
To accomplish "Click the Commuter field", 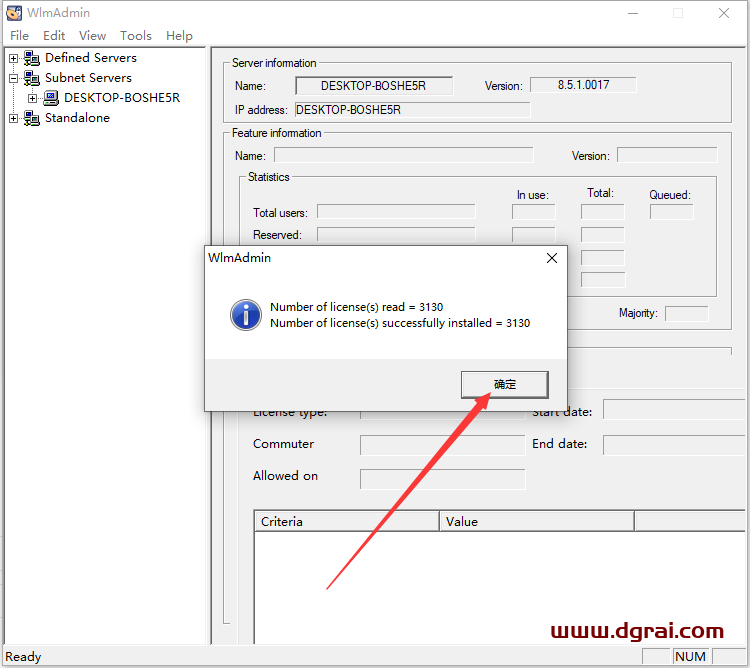I will (442, 445).
